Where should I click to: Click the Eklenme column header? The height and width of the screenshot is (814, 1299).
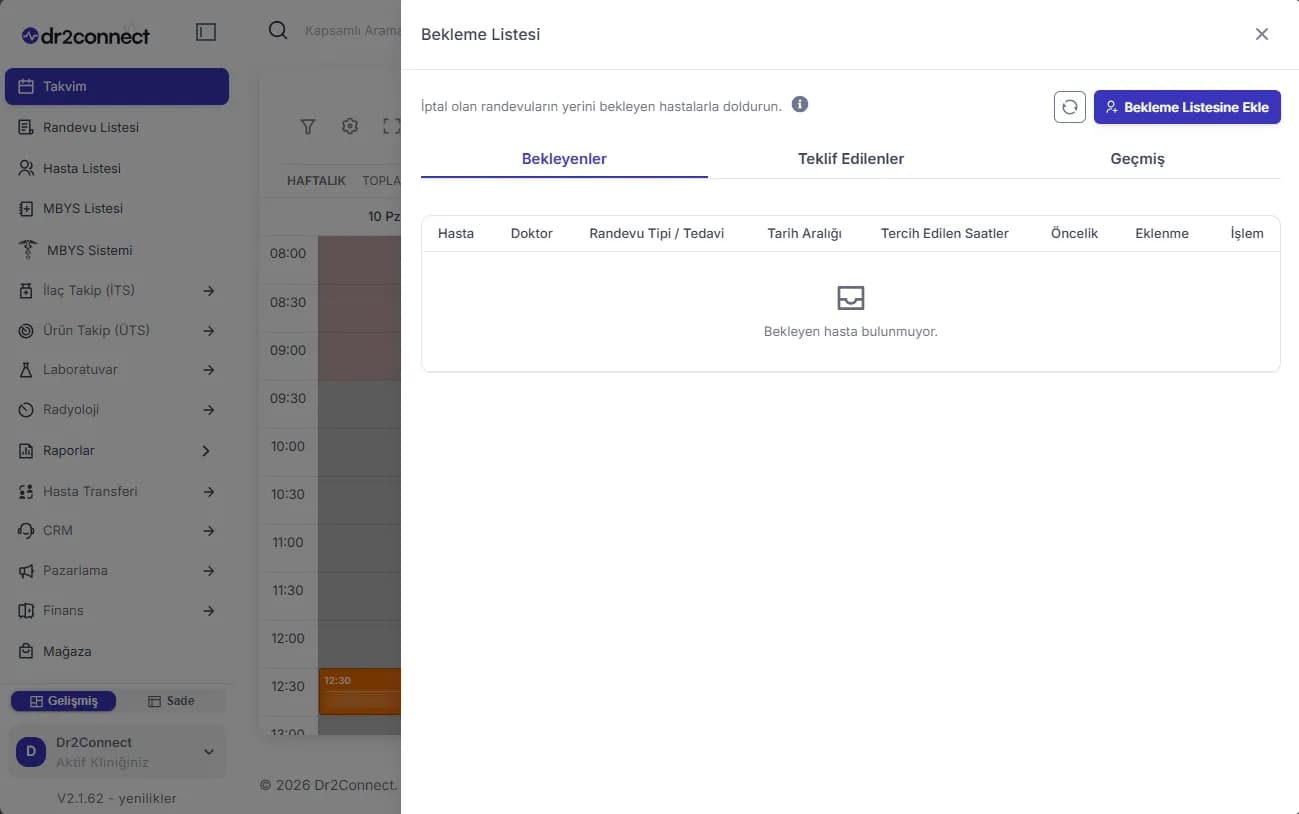pos(1162,233)
